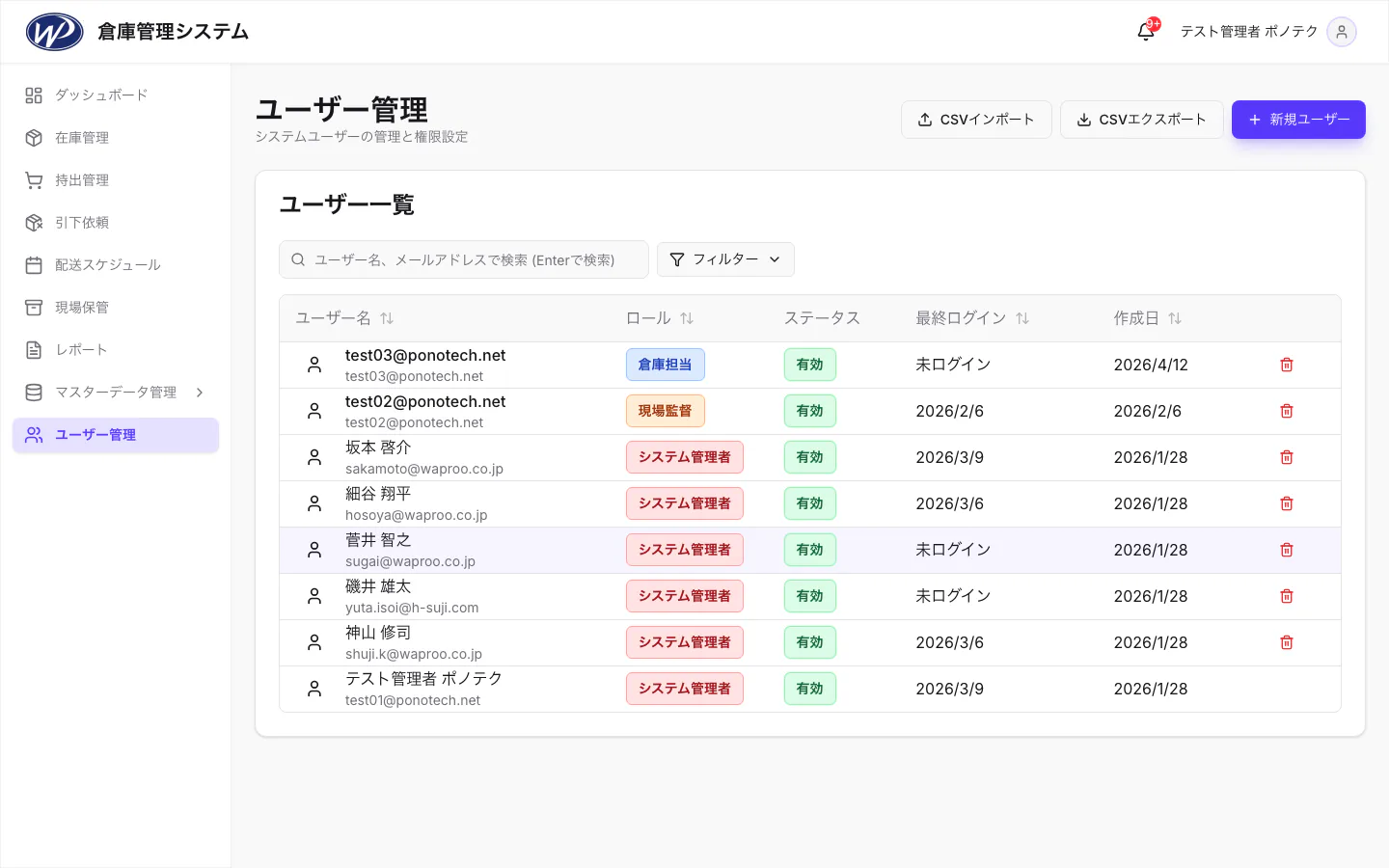Click email yuta.isoi@h-suji.com
The width and height of the screenshot is (1389, 868).
coord(412,608)
